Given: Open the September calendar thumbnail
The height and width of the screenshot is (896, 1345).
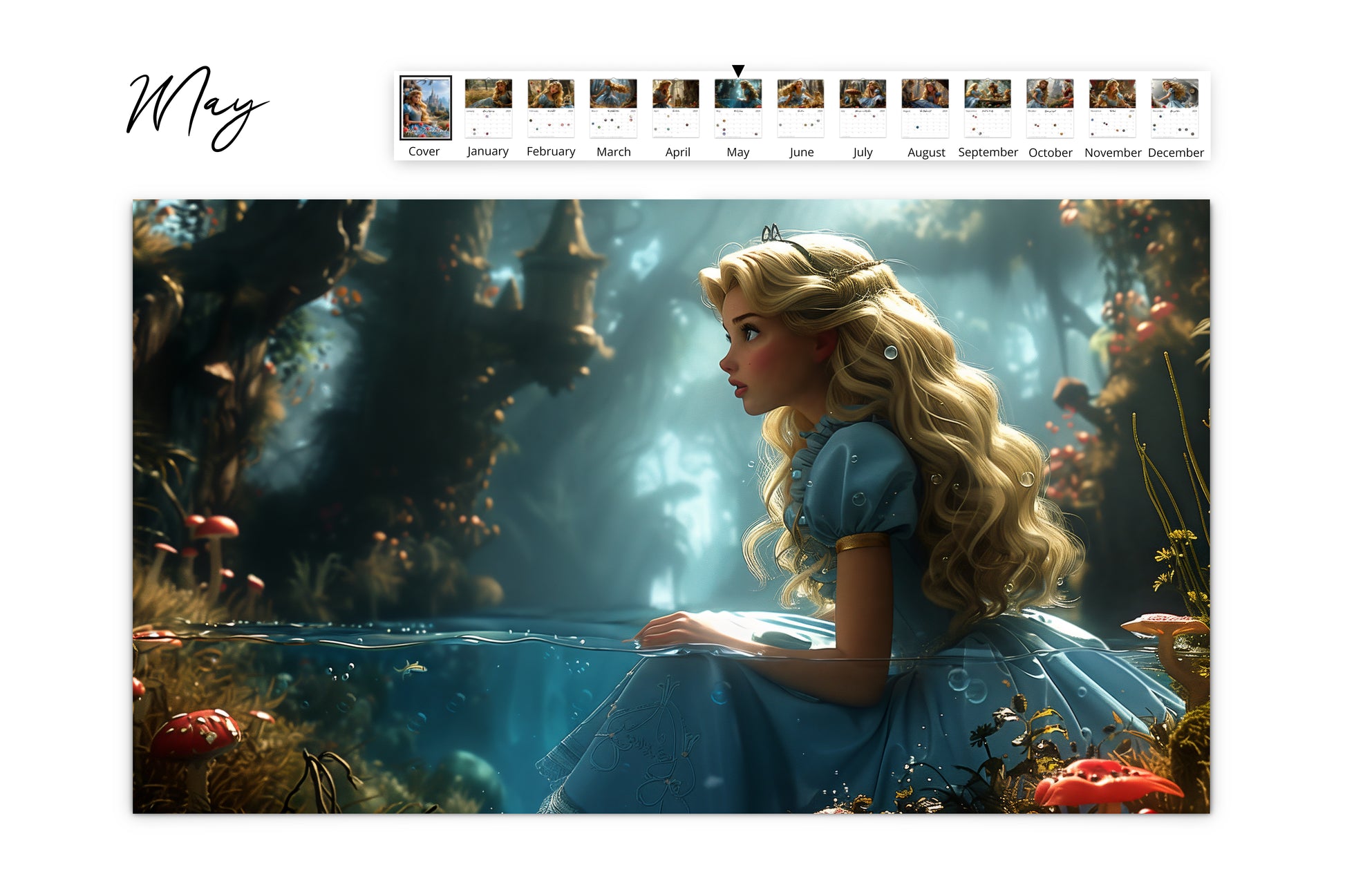Looking at the screenshot, I should point(988,108).
